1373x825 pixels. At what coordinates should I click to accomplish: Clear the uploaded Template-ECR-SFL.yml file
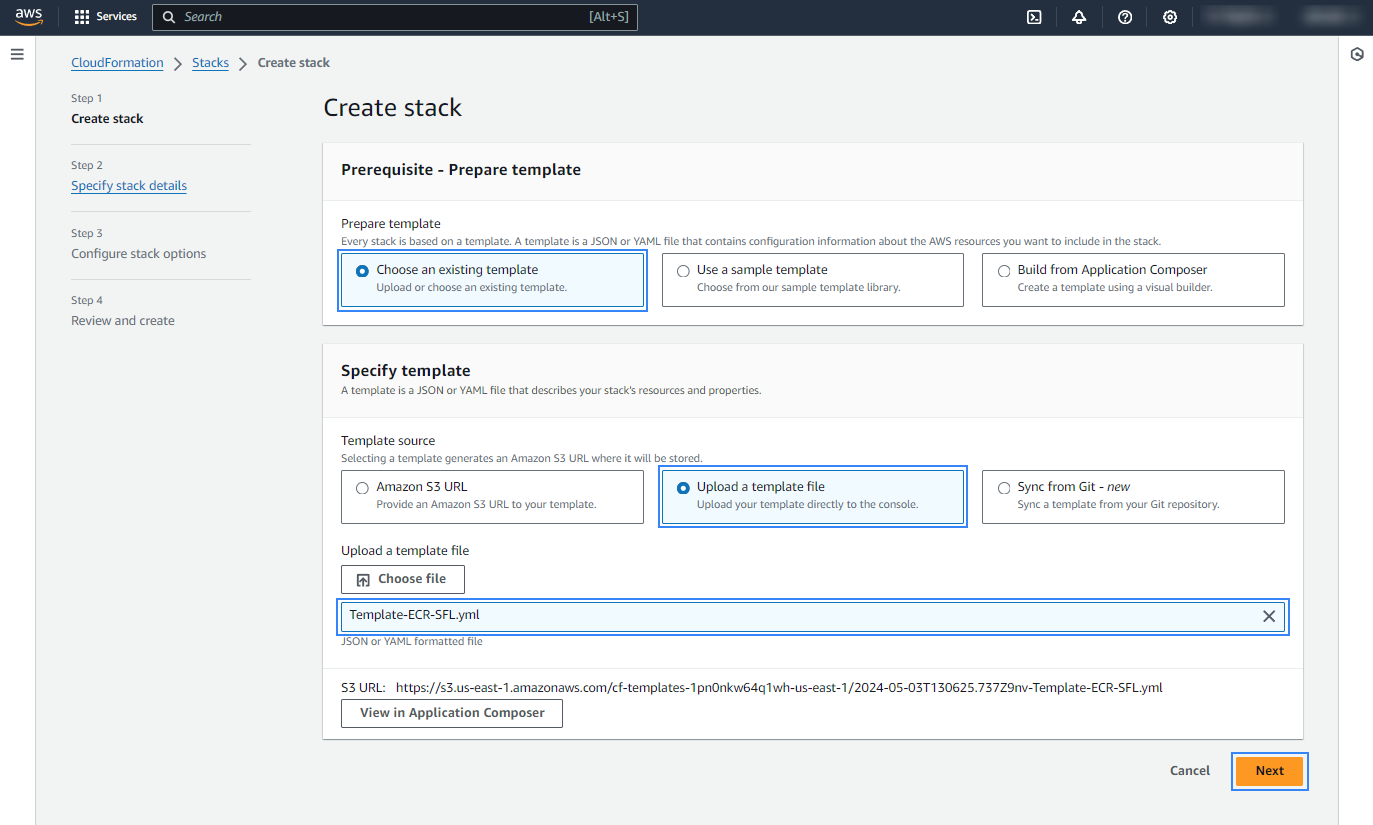(1269, 616)
